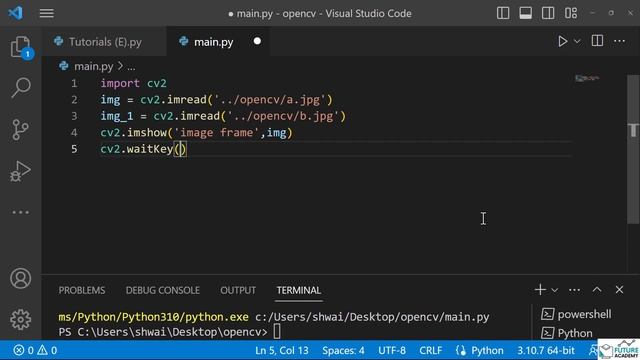Open the OUTPUT panel tab
The width and height of the screenshot is (640, 360).
(238, 290)
